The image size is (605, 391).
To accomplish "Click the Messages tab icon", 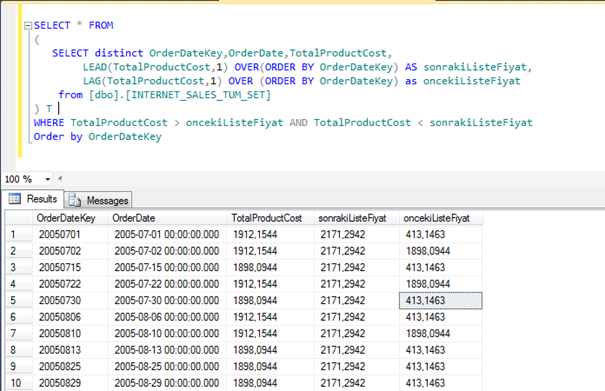I will (x=74, y=200).
